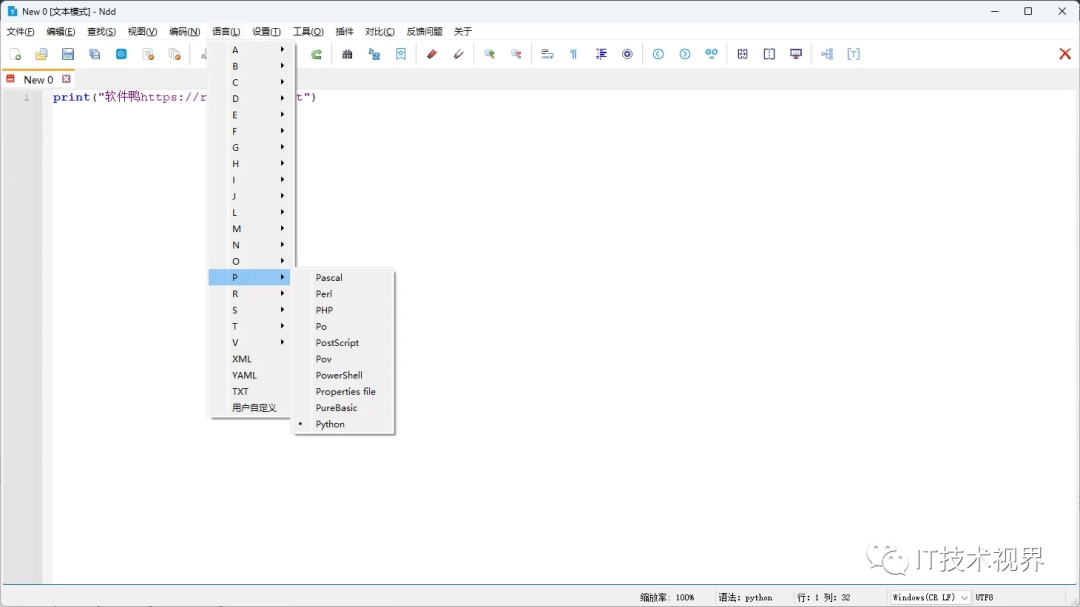Click the red X at toolbar right
Image resolution: width=1080 pixels, height=607 pixels.
point(1064,54)
